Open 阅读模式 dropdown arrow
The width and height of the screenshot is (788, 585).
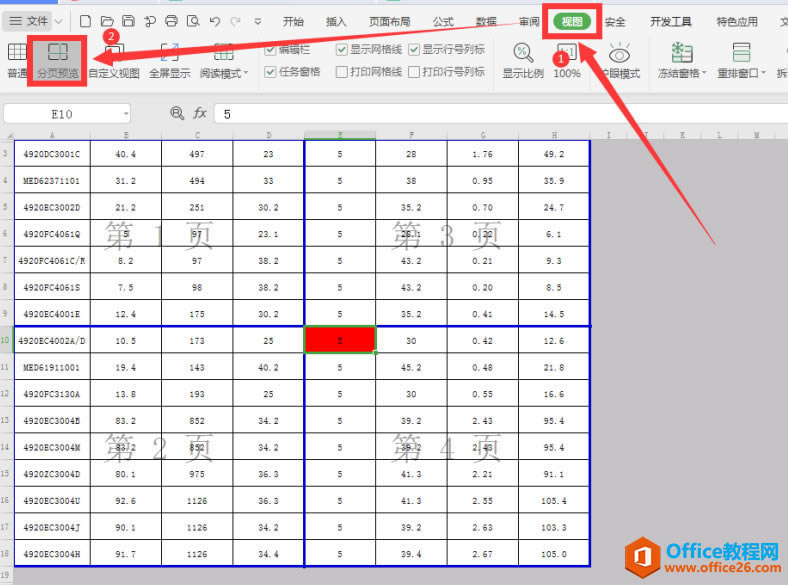(246, 73)
